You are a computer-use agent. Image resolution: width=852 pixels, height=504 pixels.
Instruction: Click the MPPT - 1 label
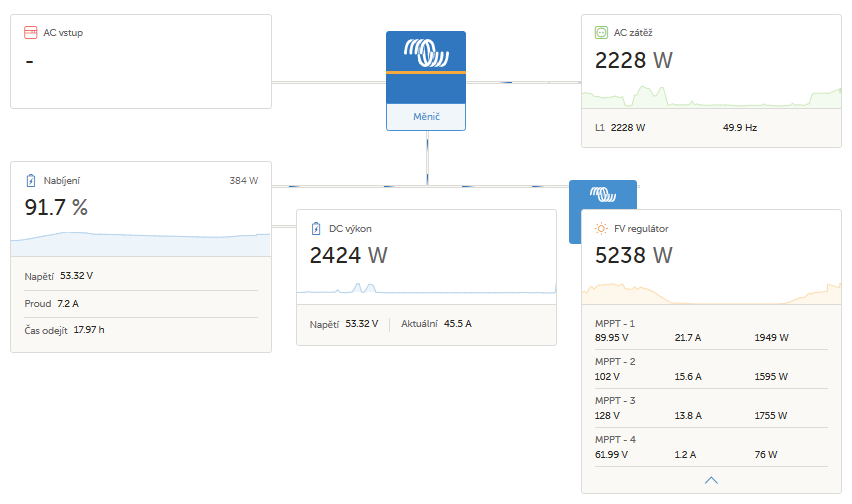[615, 324]
